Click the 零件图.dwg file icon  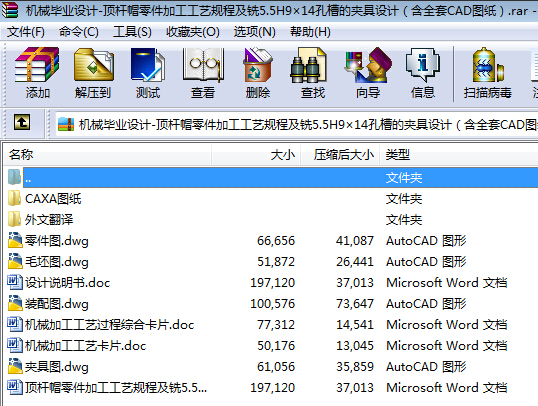[15, 240]
